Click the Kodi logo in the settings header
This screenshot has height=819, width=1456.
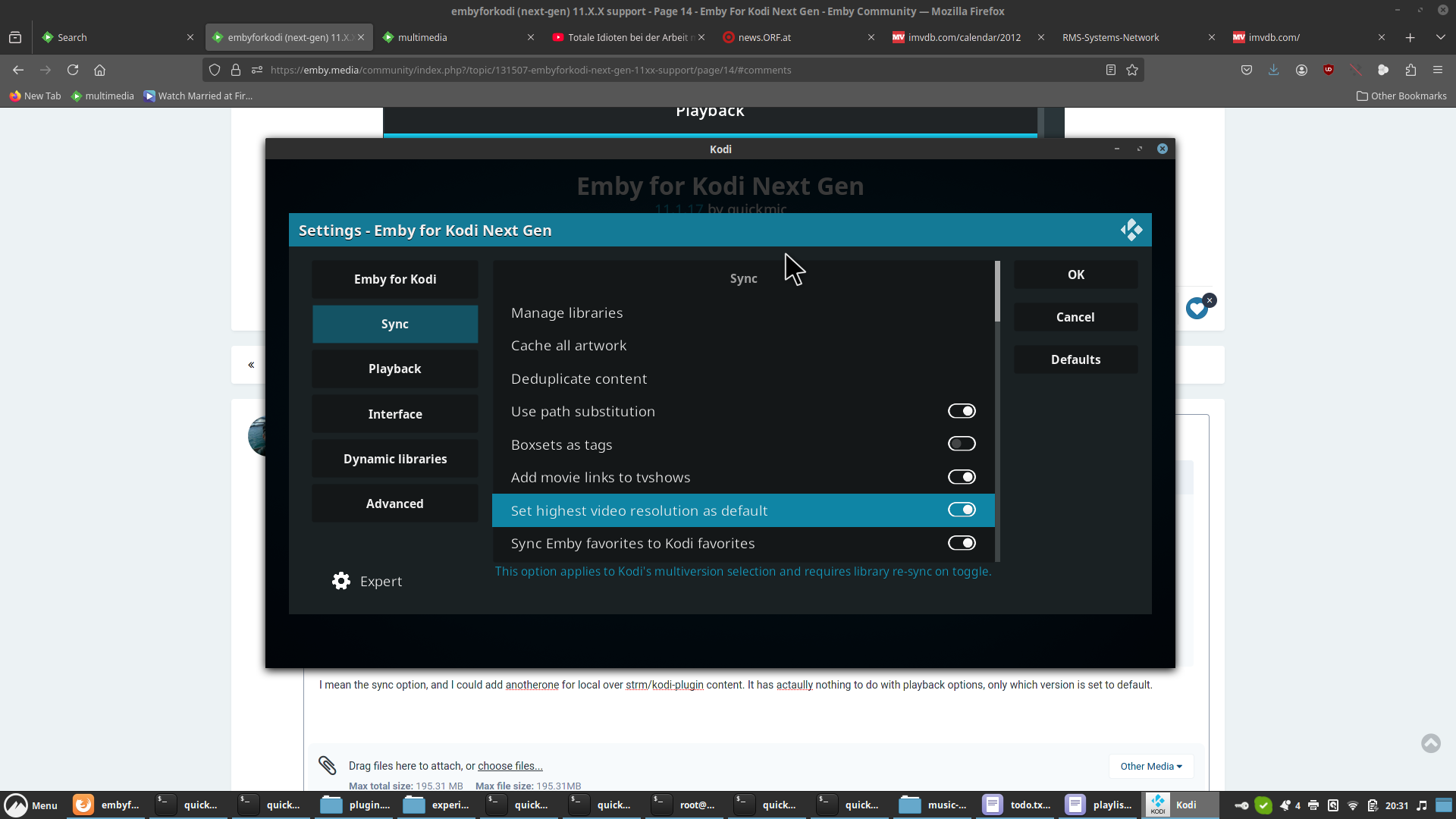click(1131, 230)
